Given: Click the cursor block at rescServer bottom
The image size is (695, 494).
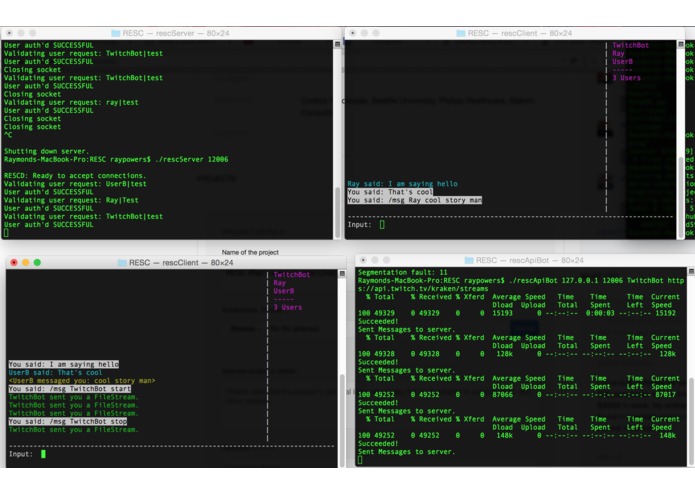Looking at the screenshot, I should tap(6, 233).
